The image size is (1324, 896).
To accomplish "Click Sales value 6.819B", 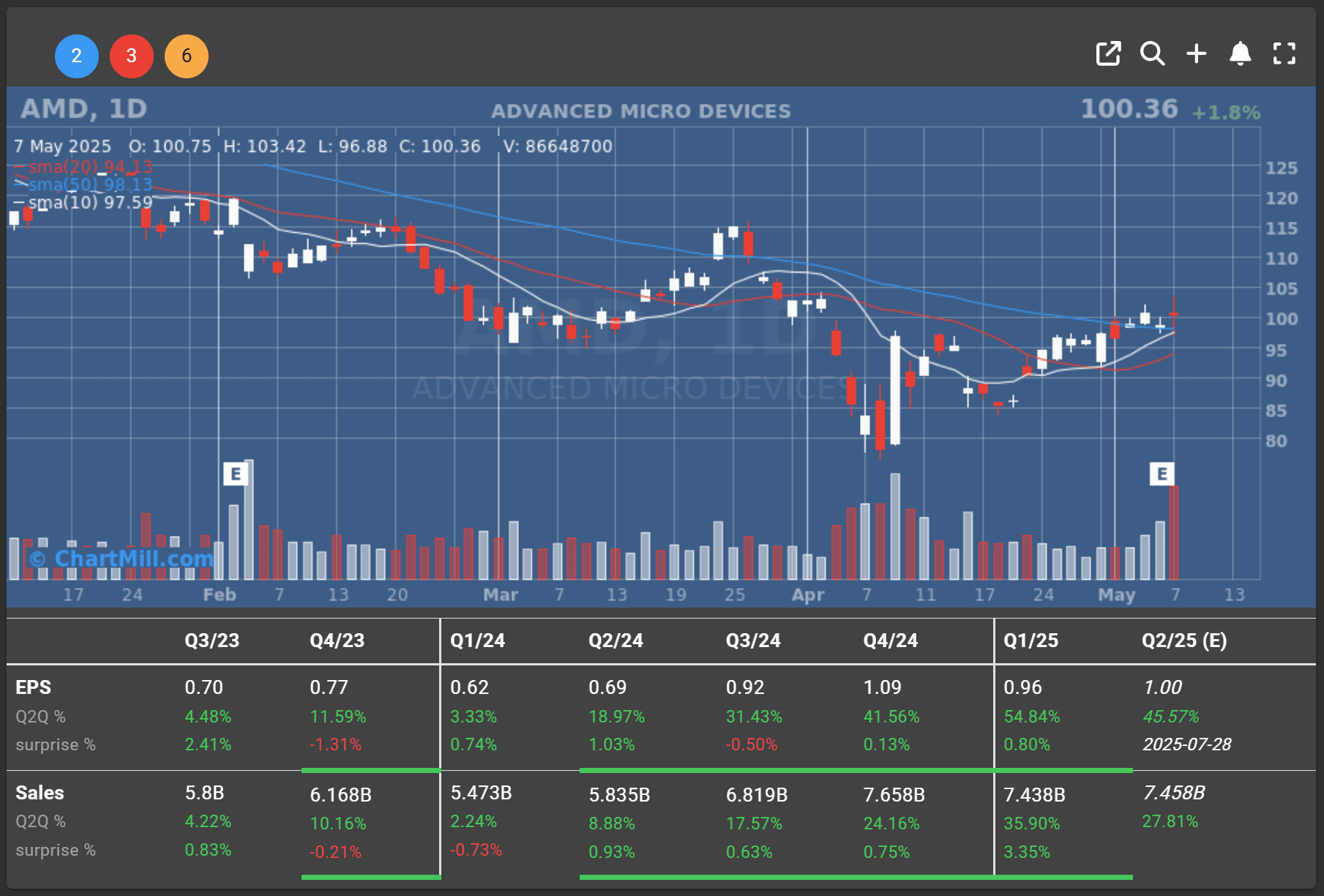I will [x=758, y=795].
